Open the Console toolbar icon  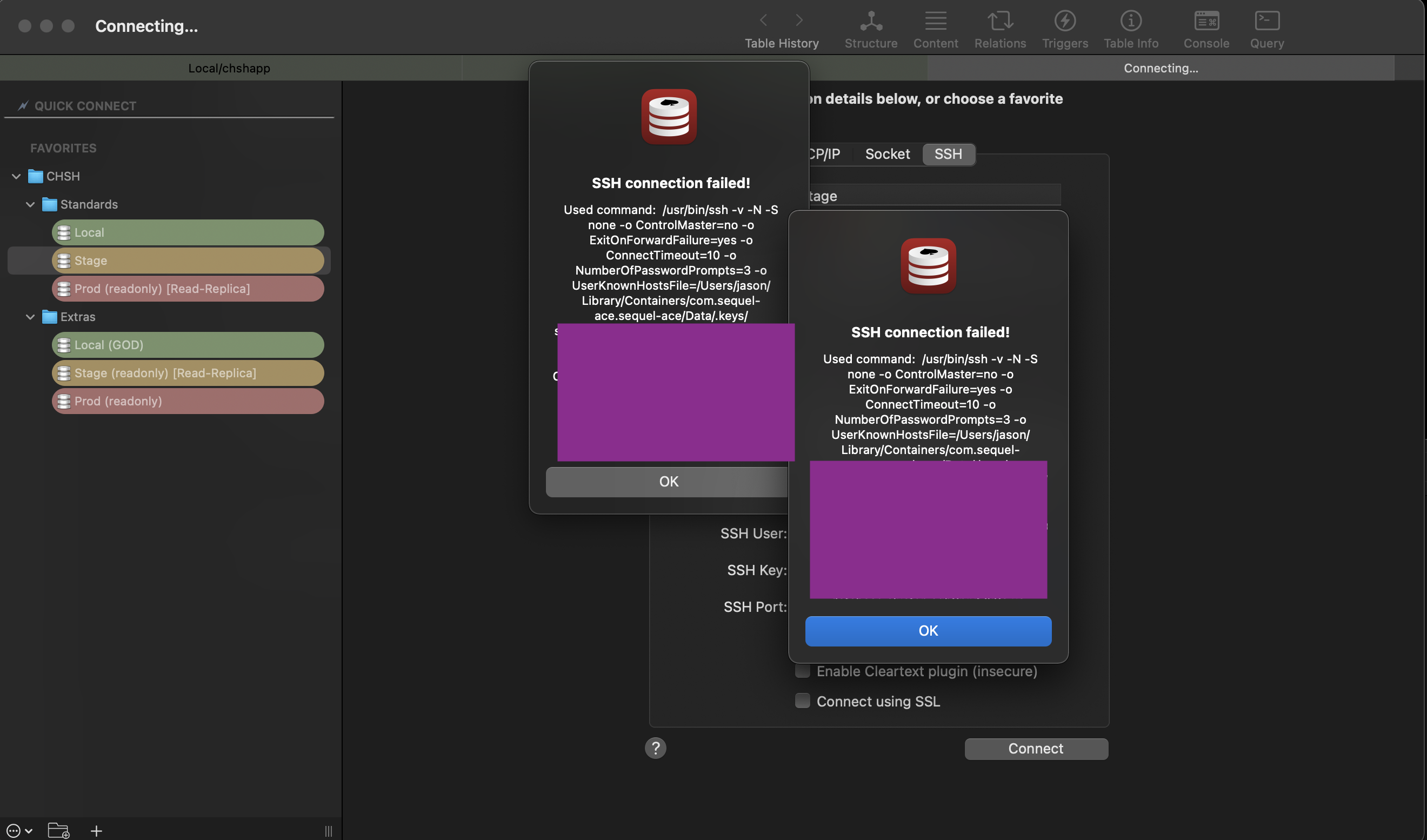coord(1206,29)
